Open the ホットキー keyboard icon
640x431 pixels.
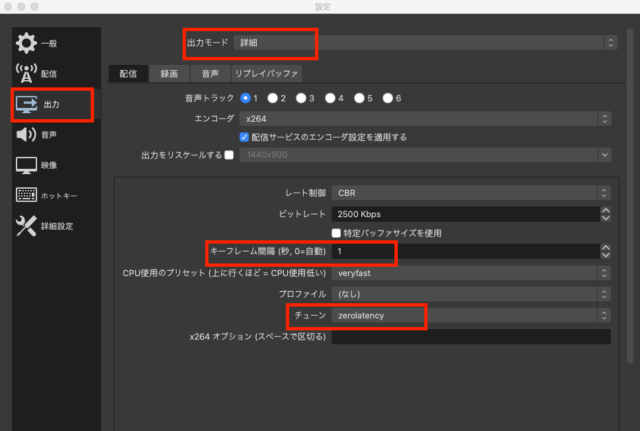(26, 195)
